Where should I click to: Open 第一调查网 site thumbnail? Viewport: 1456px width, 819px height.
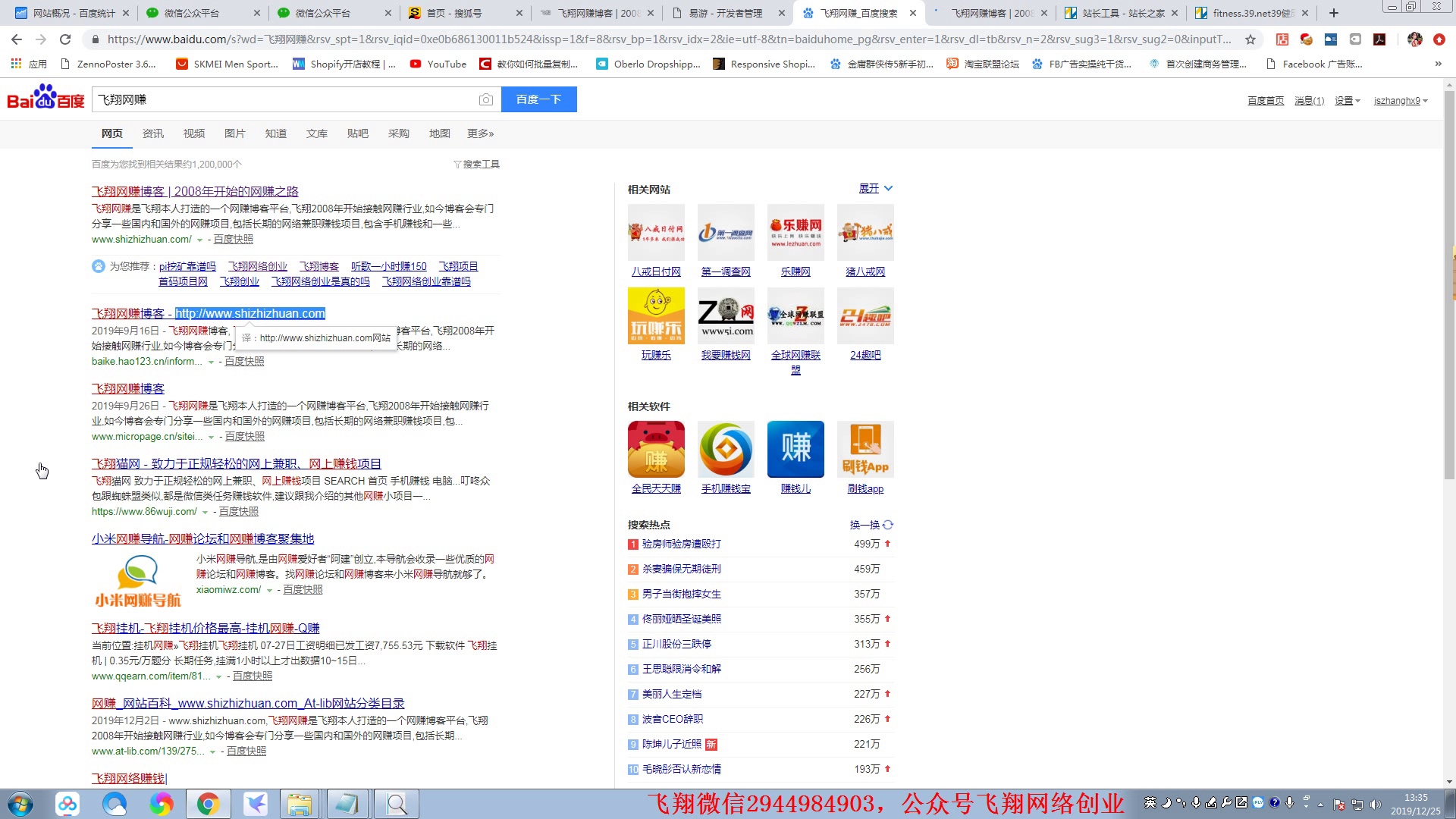[726, 233]
